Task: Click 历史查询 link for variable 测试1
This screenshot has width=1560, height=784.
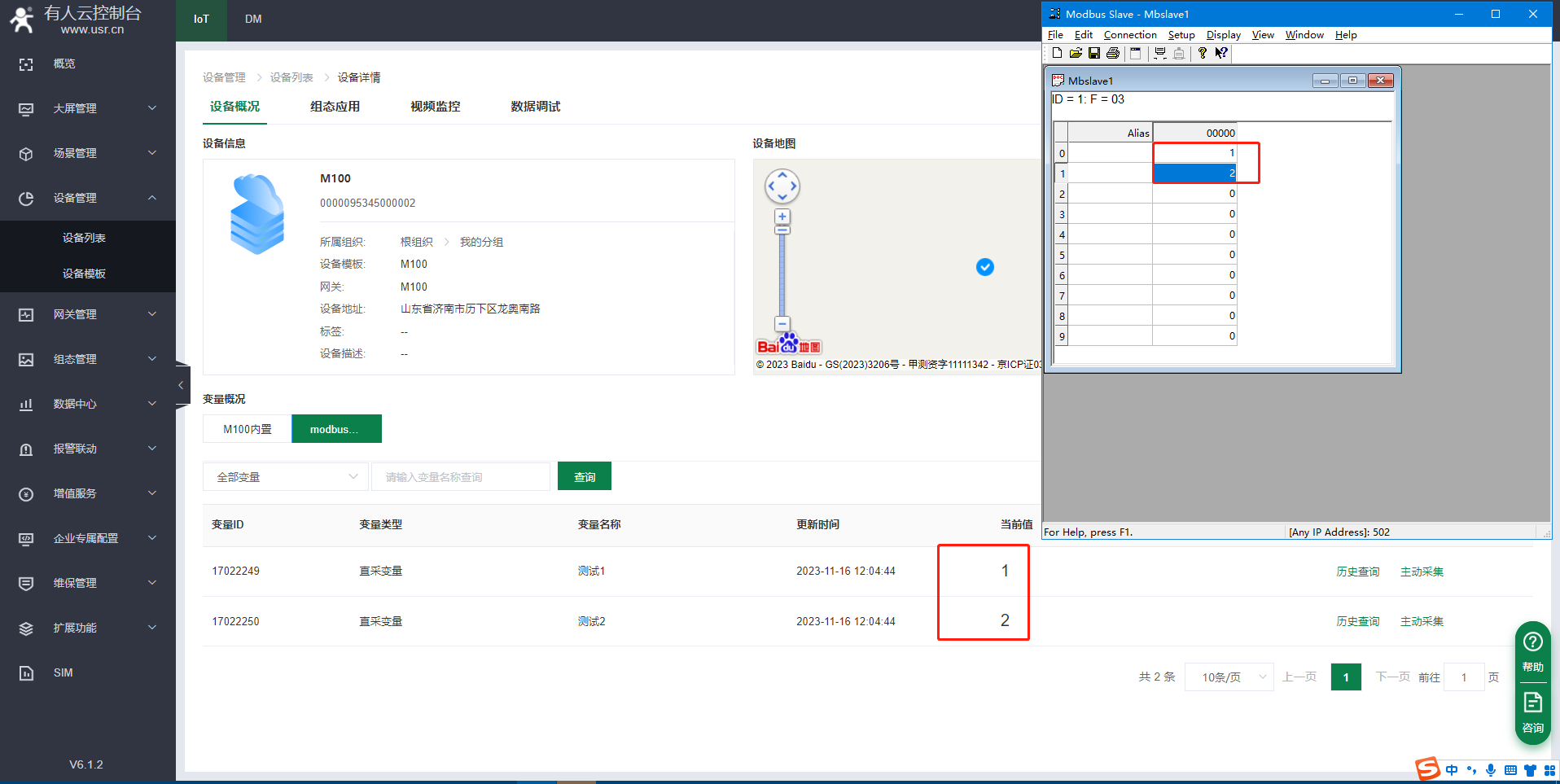Action: click(1357, 572)
